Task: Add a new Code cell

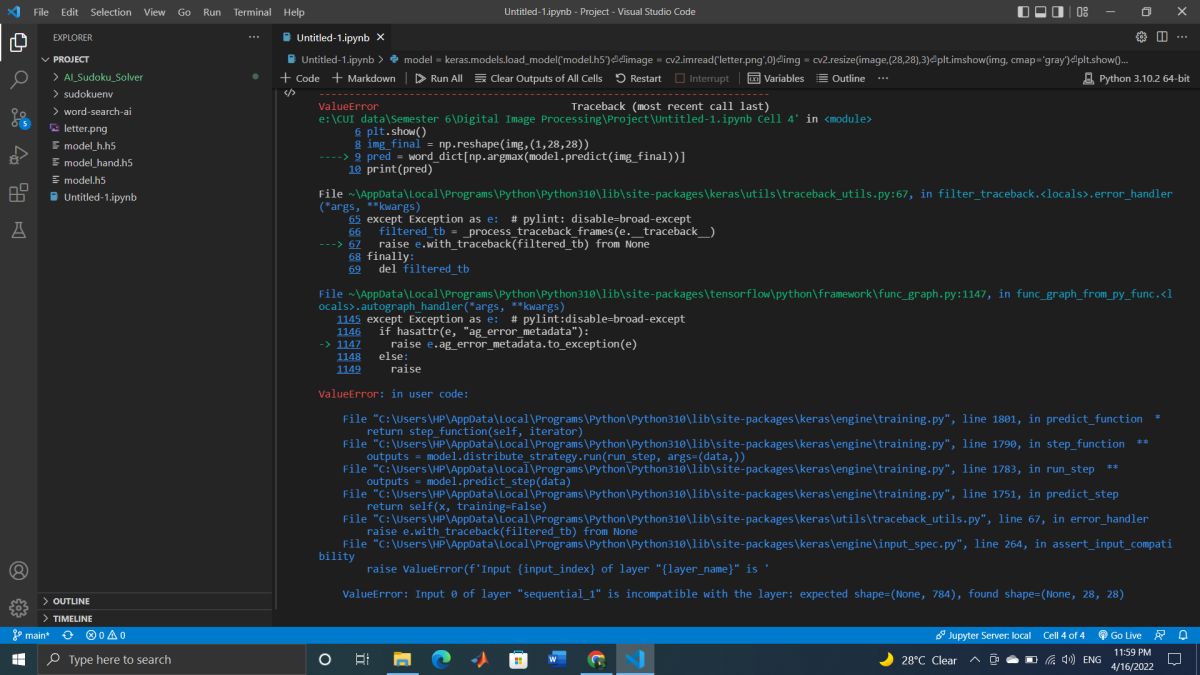Action: click(300, 78)
